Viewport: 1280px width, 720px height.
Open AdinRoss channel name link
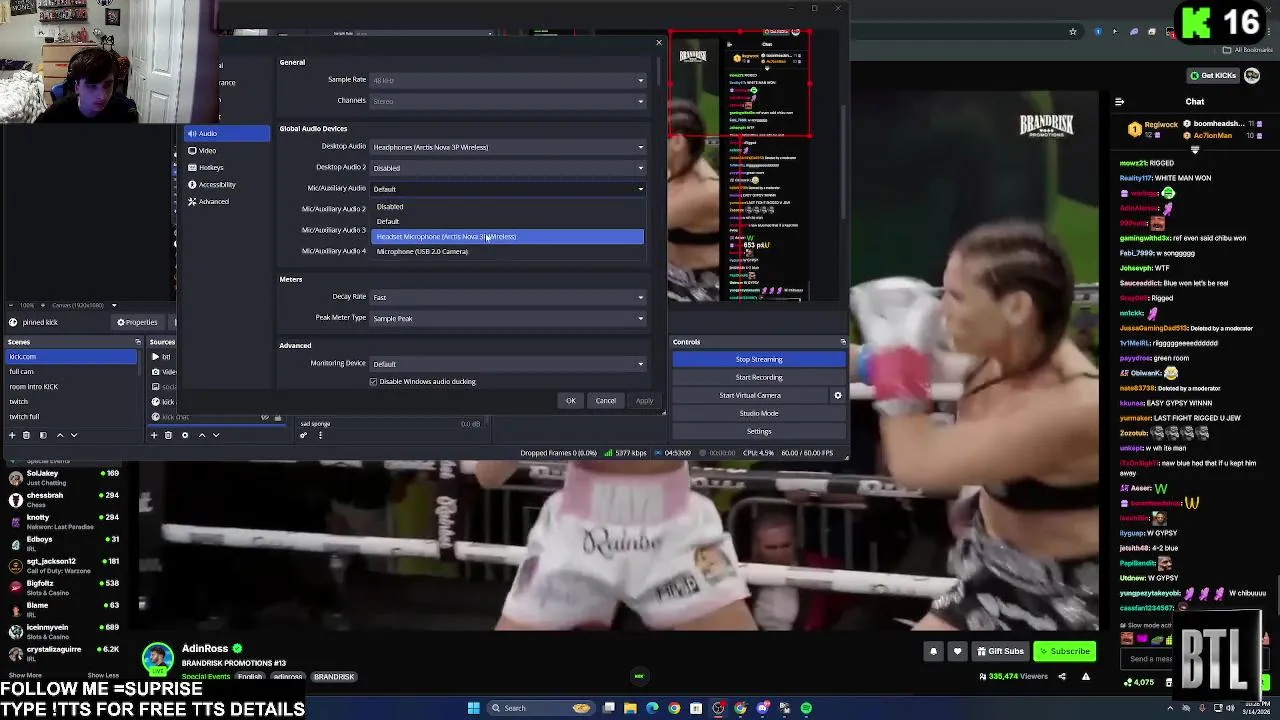[x=205, y=649]
